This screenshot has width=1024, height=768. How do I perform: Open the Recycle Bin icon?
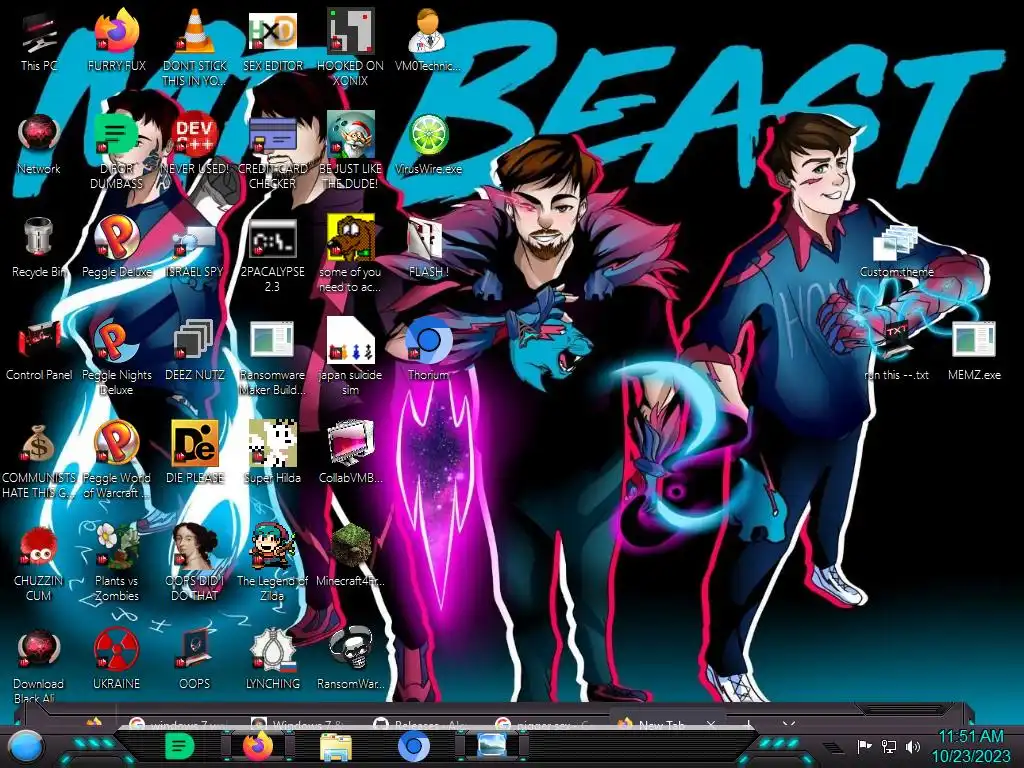pos(39,246)
